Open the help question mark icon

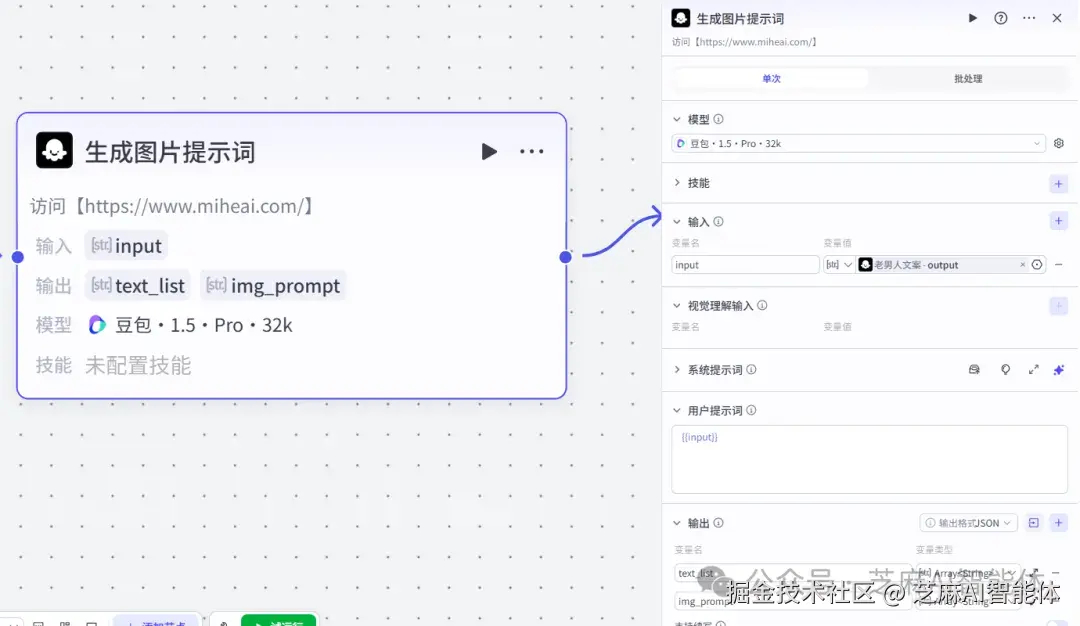1001,17
